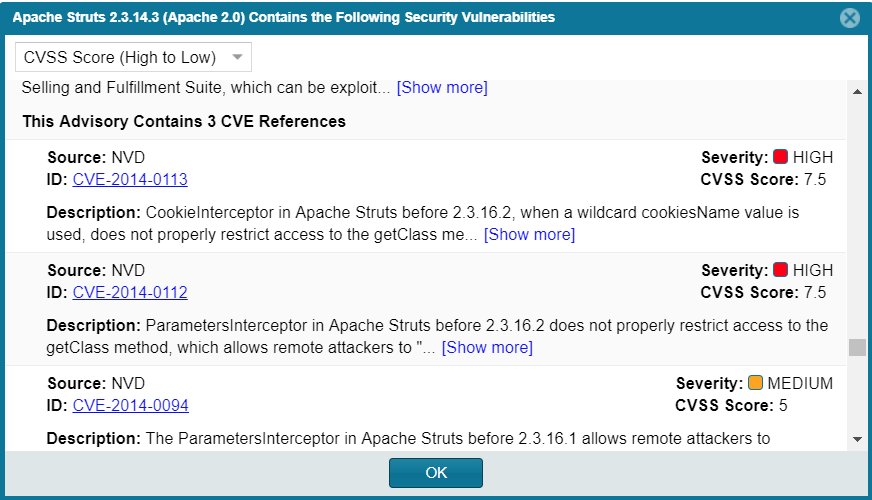Open the CVE-2014-0113 link
Viewport: 872px width, 500px height.
[x=130, y=180]
